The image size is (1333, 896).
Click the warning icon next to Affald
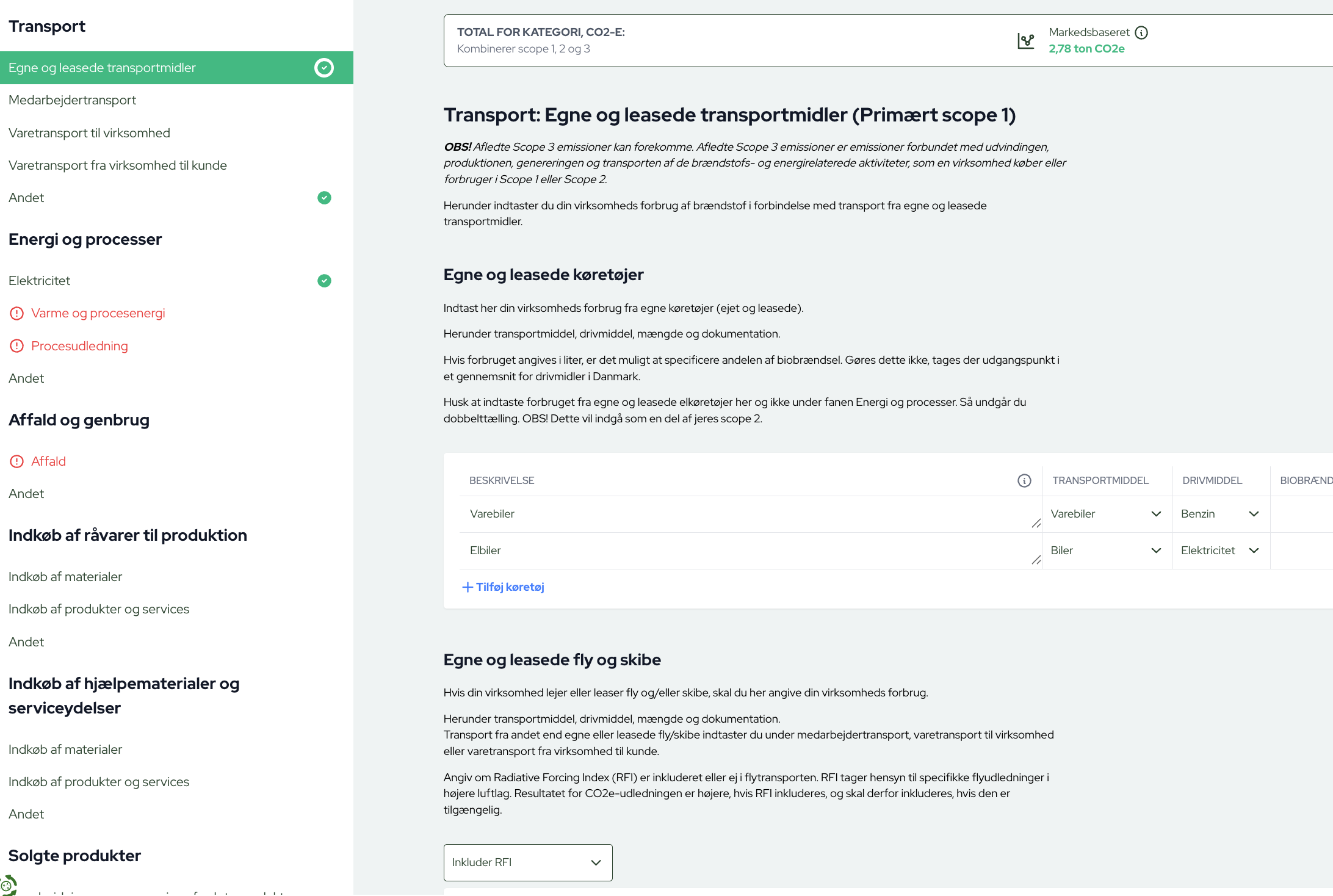17,461
